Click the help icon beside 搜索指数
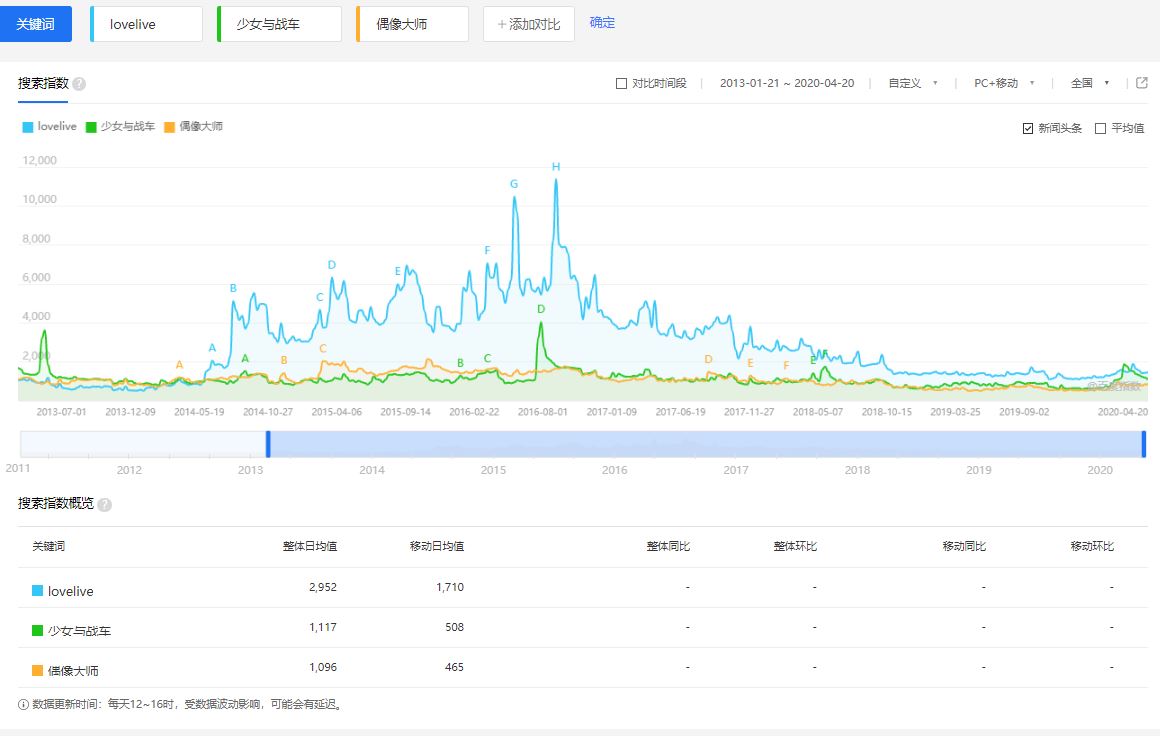Image resolution: width=1160 pixels, height=736 pixels. [79, 84]
